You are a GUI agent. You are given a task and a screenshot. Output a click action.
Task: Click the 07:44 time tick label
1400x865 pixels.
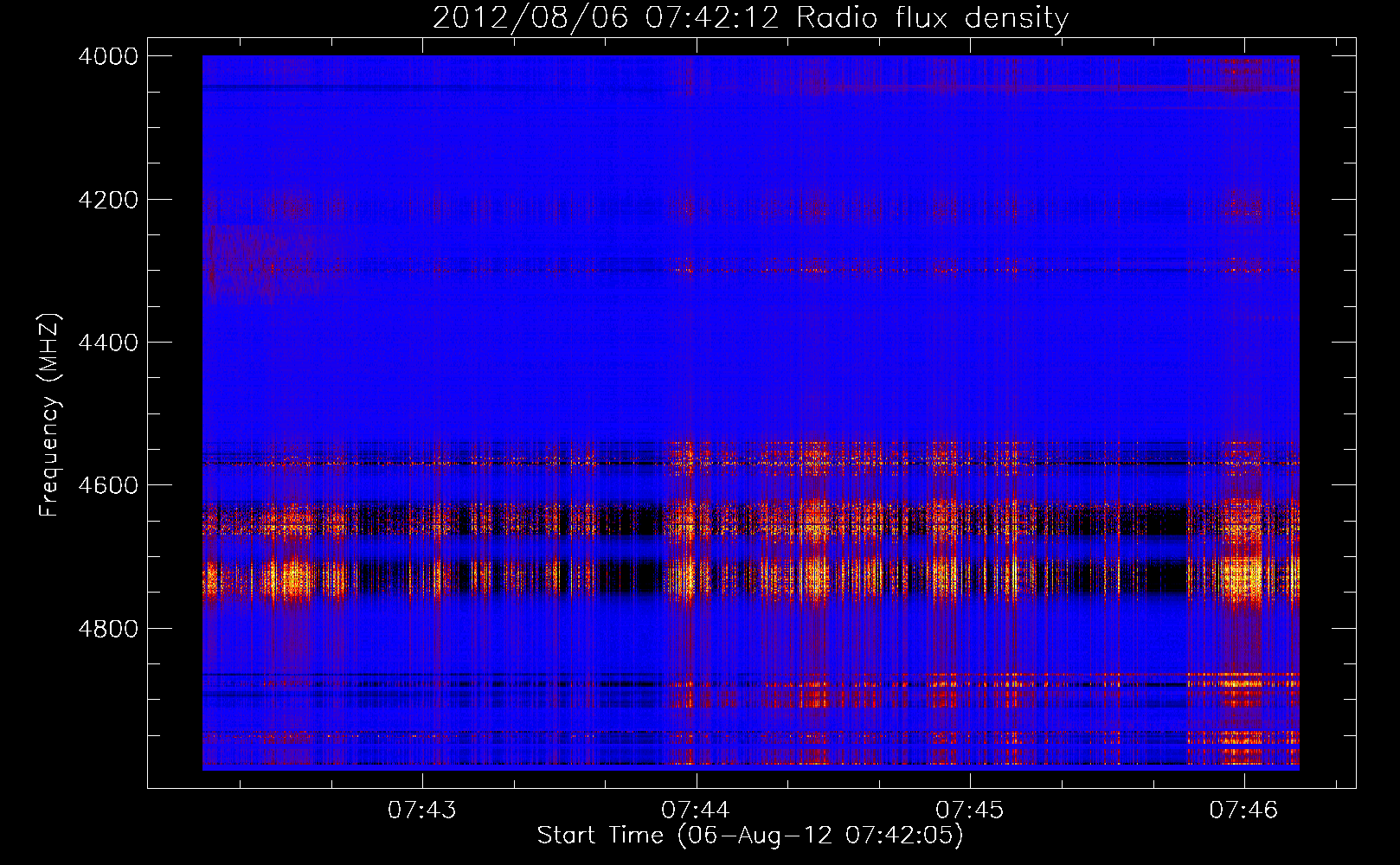tap(696, 810)
